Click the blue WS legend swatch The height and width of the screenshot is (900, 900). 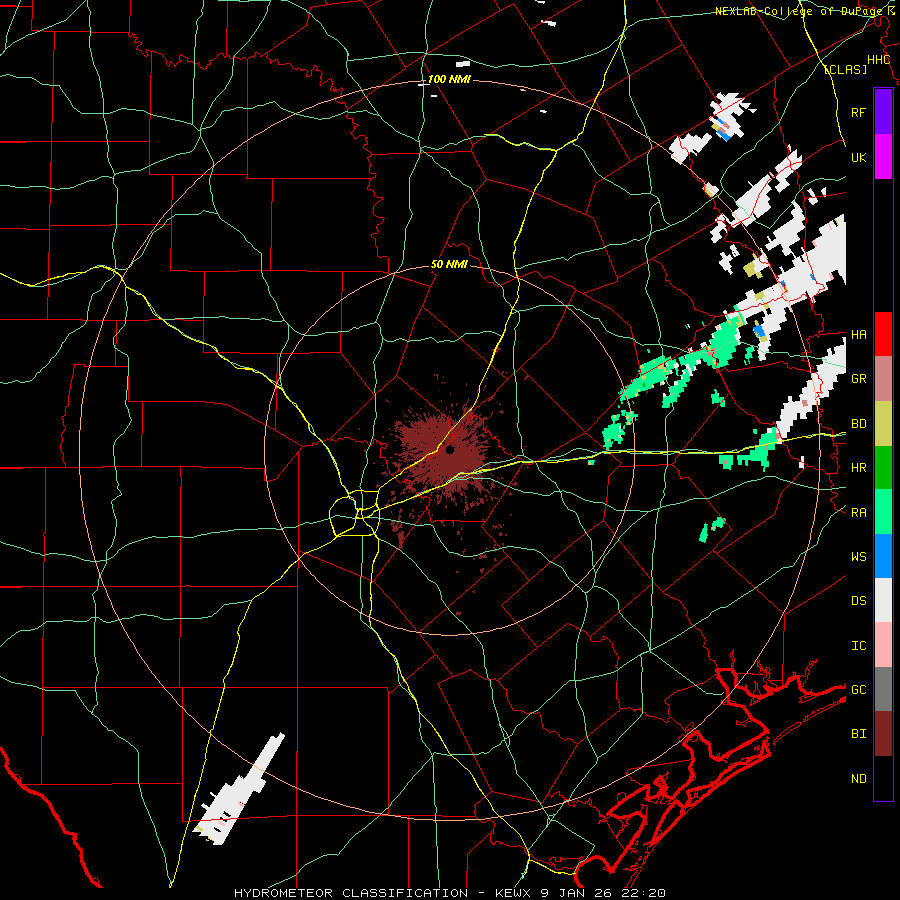pos(883,556)
